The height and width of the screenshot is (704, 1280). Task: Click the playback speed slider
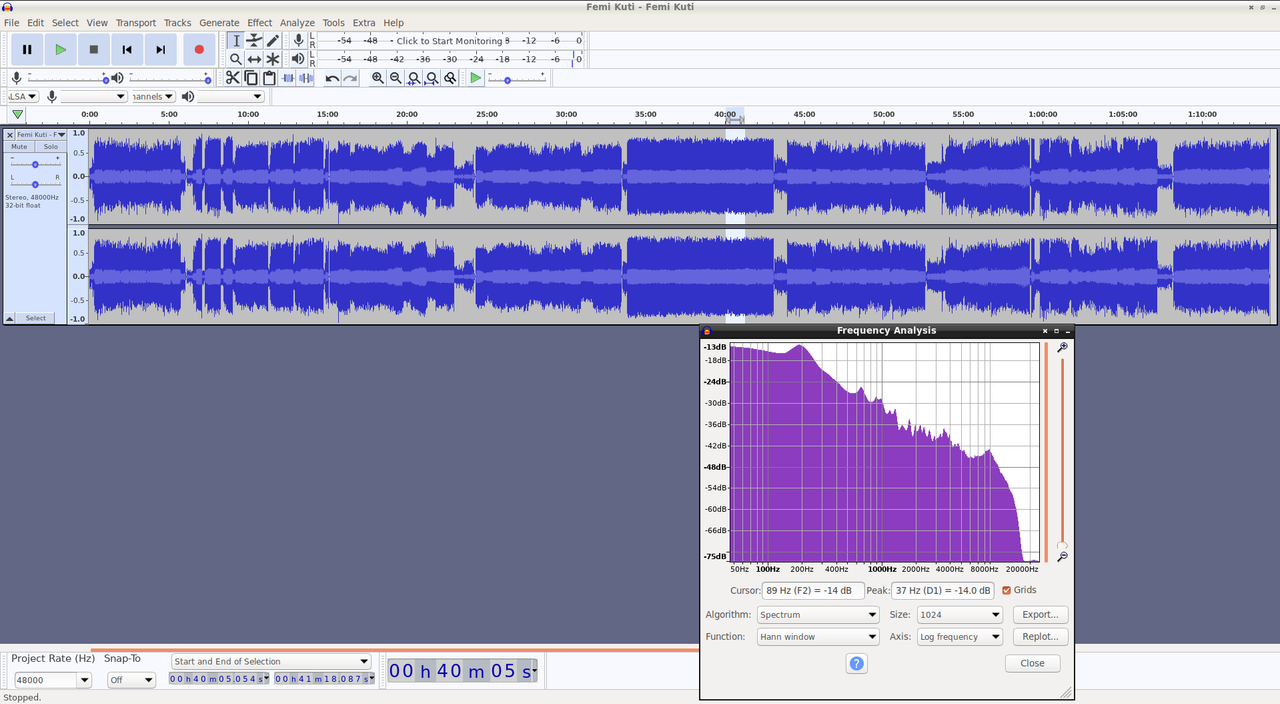tap(517, 78)
